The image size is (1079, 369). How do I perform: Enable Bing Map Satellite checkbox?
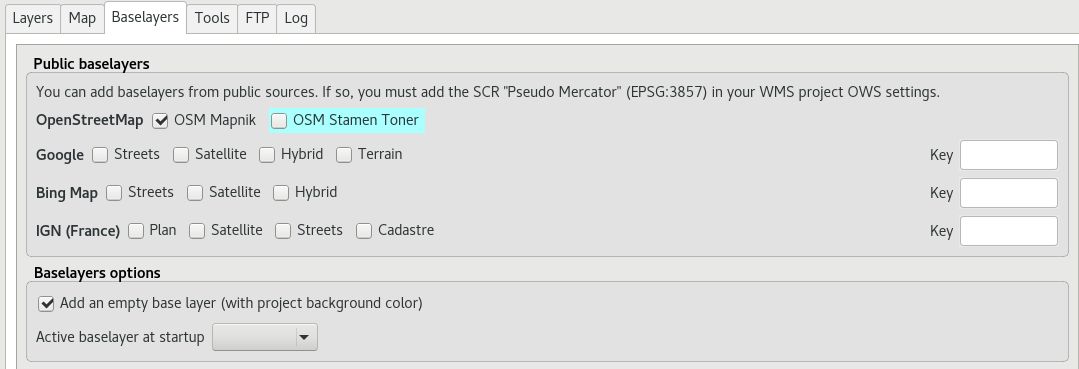click(195, 193)
